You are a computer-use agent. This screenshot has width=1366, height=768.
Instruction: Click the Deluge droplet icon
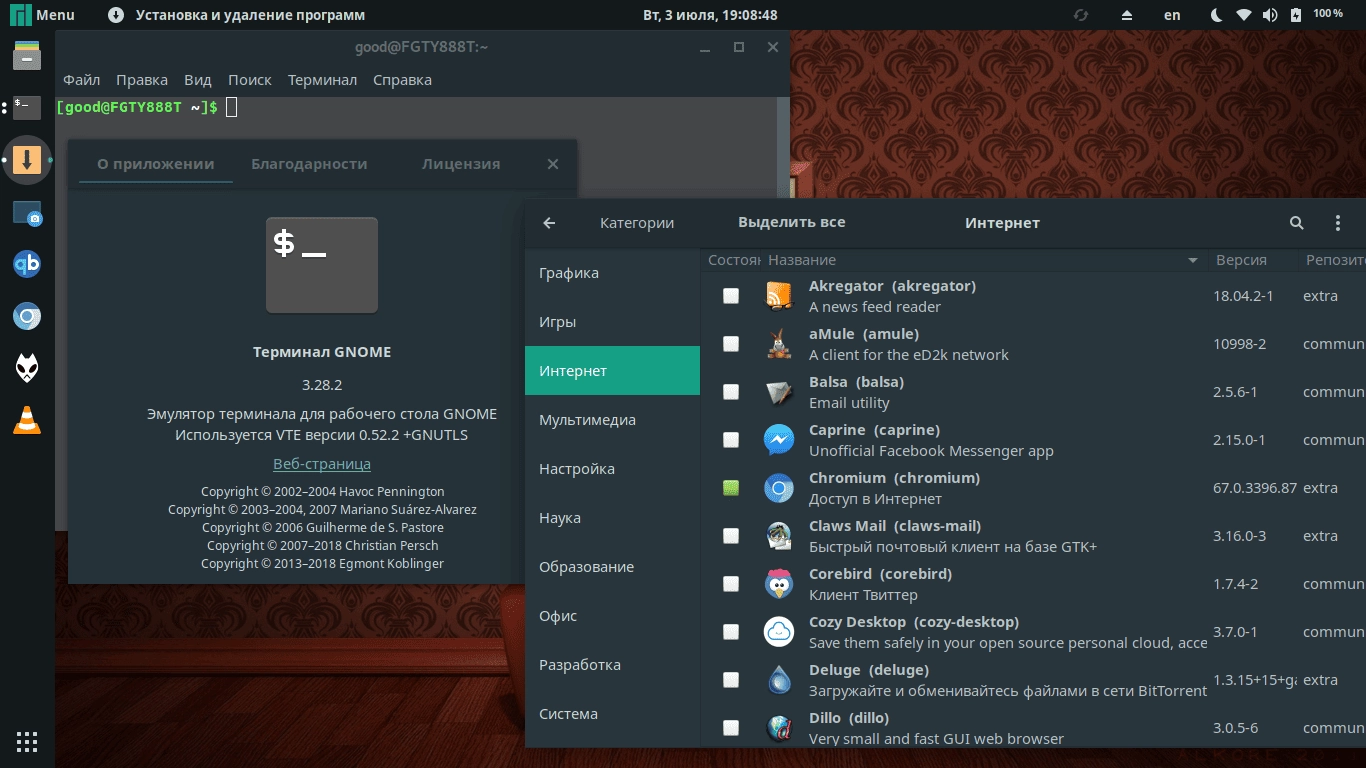[x=779, y=680]
